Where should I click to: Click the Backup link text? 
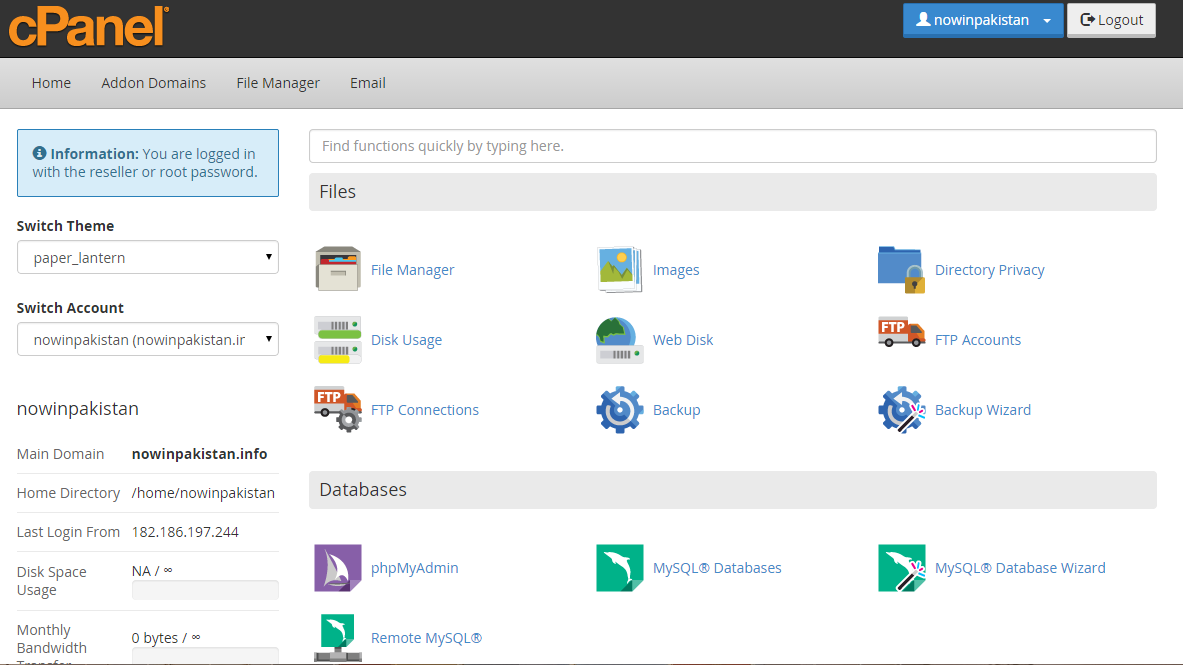tap(676, 409)
